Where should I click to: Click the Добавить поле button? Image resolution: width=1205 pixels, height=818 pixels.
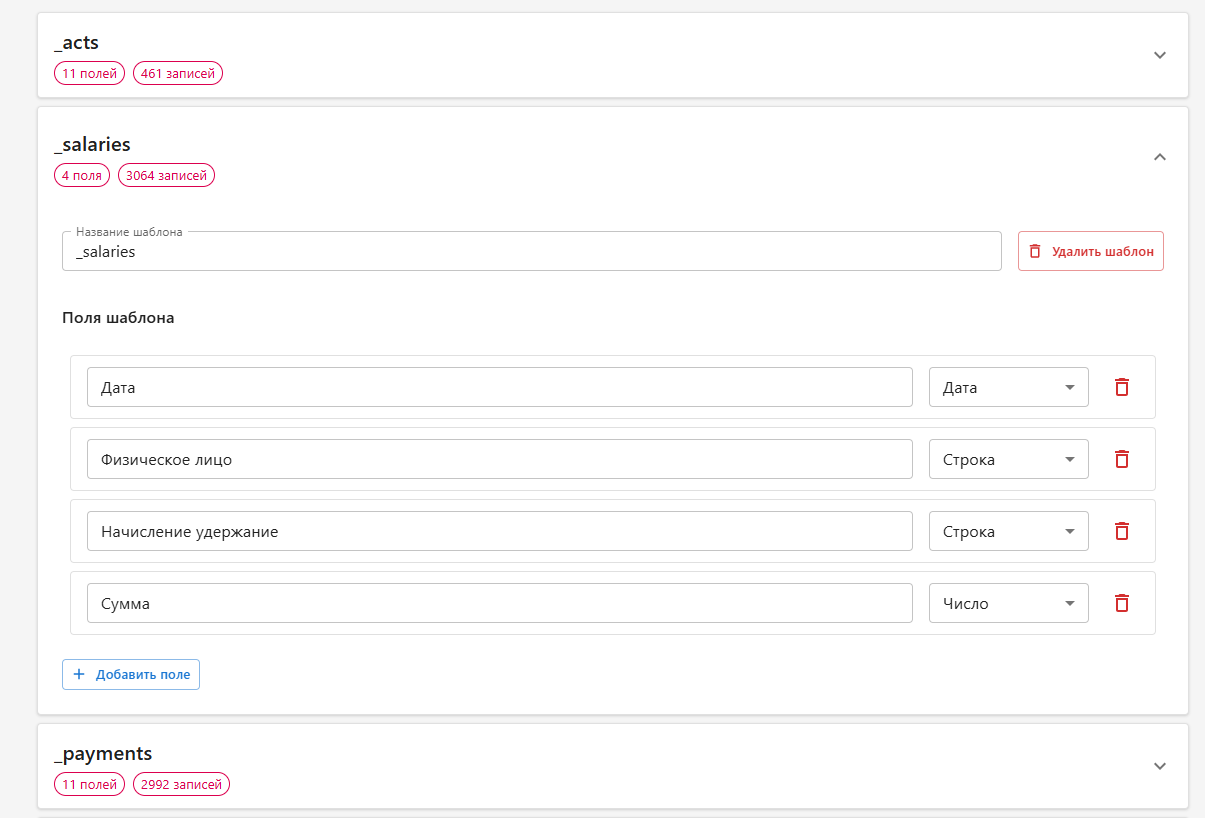click(131, 674)
